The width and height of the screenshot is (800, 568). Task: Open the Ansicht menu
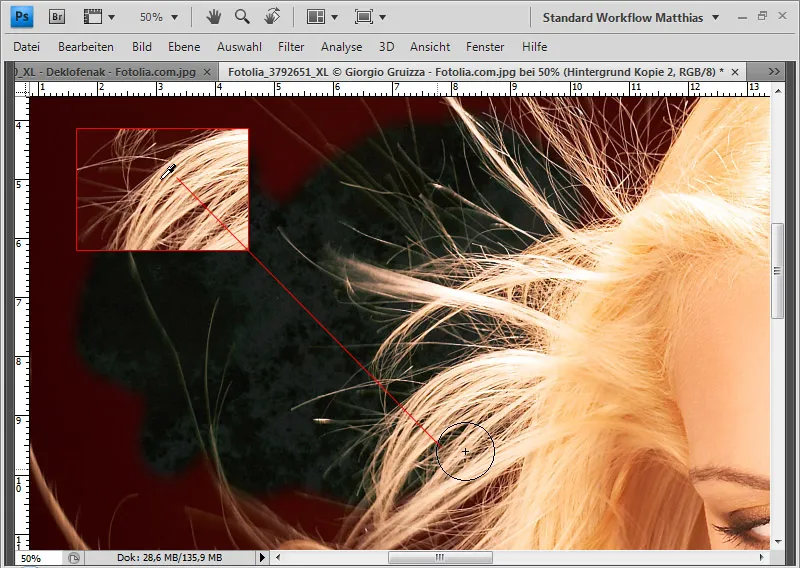[x=430, y=47]
